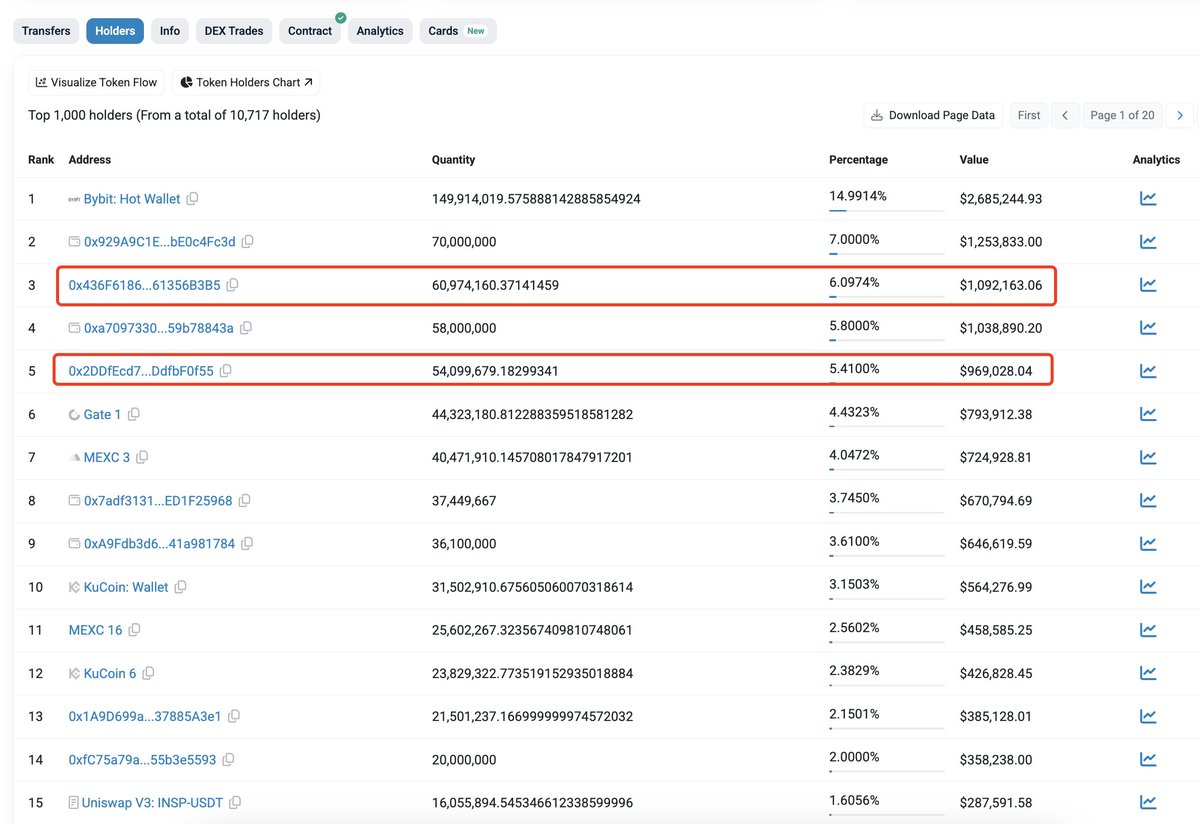
Task: Click analytics chart icon for Gate 1
Action: click(x=1148, y=415)
